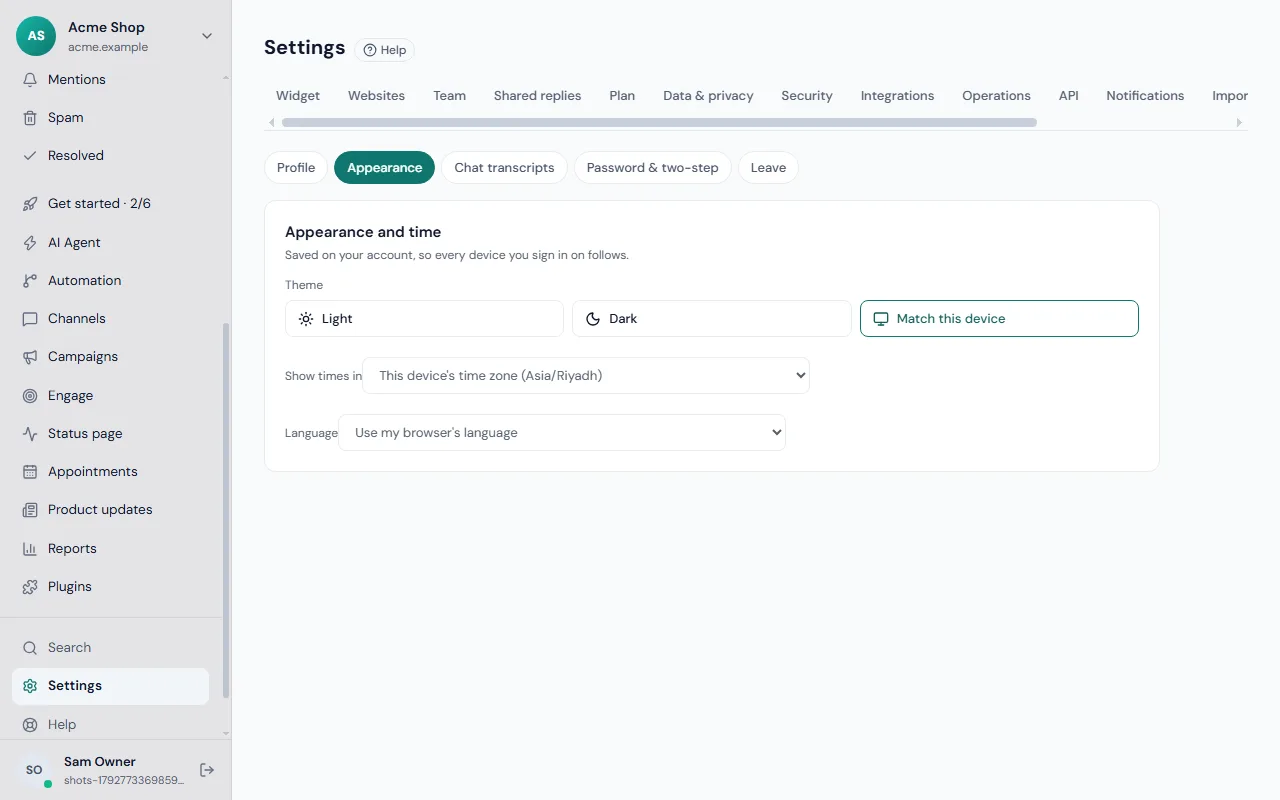1280x800 pixels.
Task: Click the Appointments calendar icon
Action: pos(30,471)
